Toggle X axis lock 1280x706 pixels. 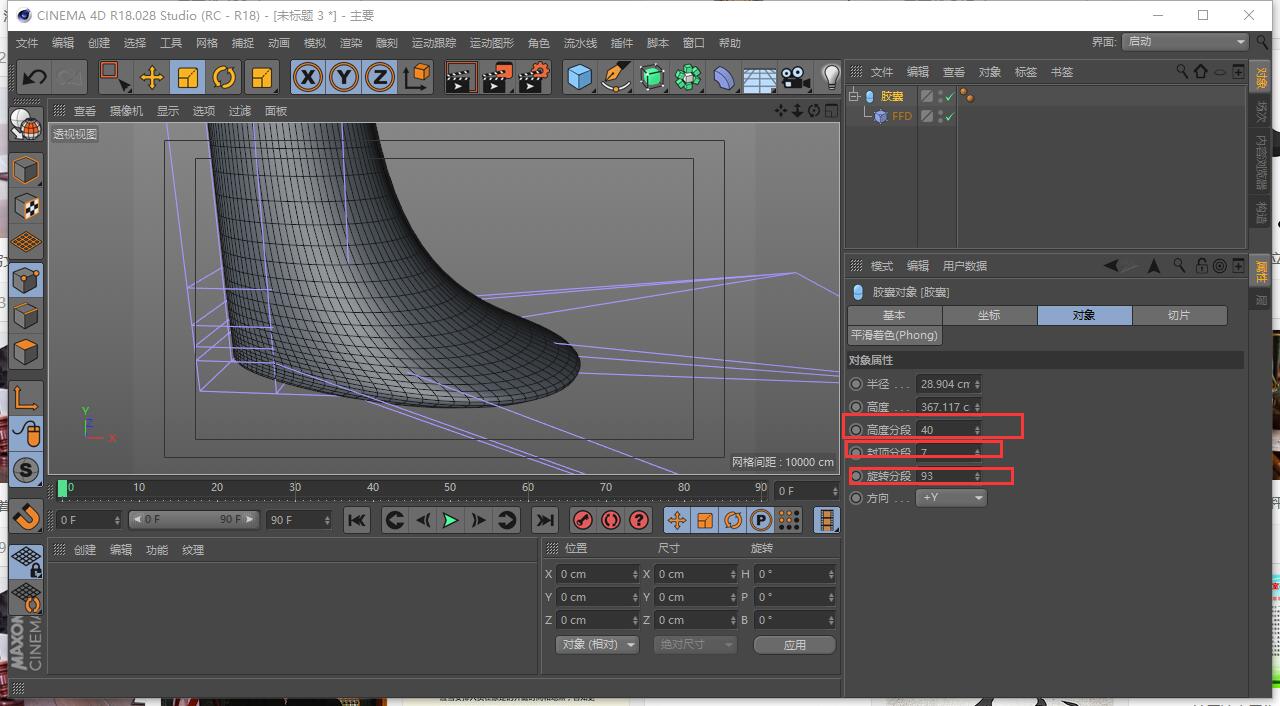(308, 77)
